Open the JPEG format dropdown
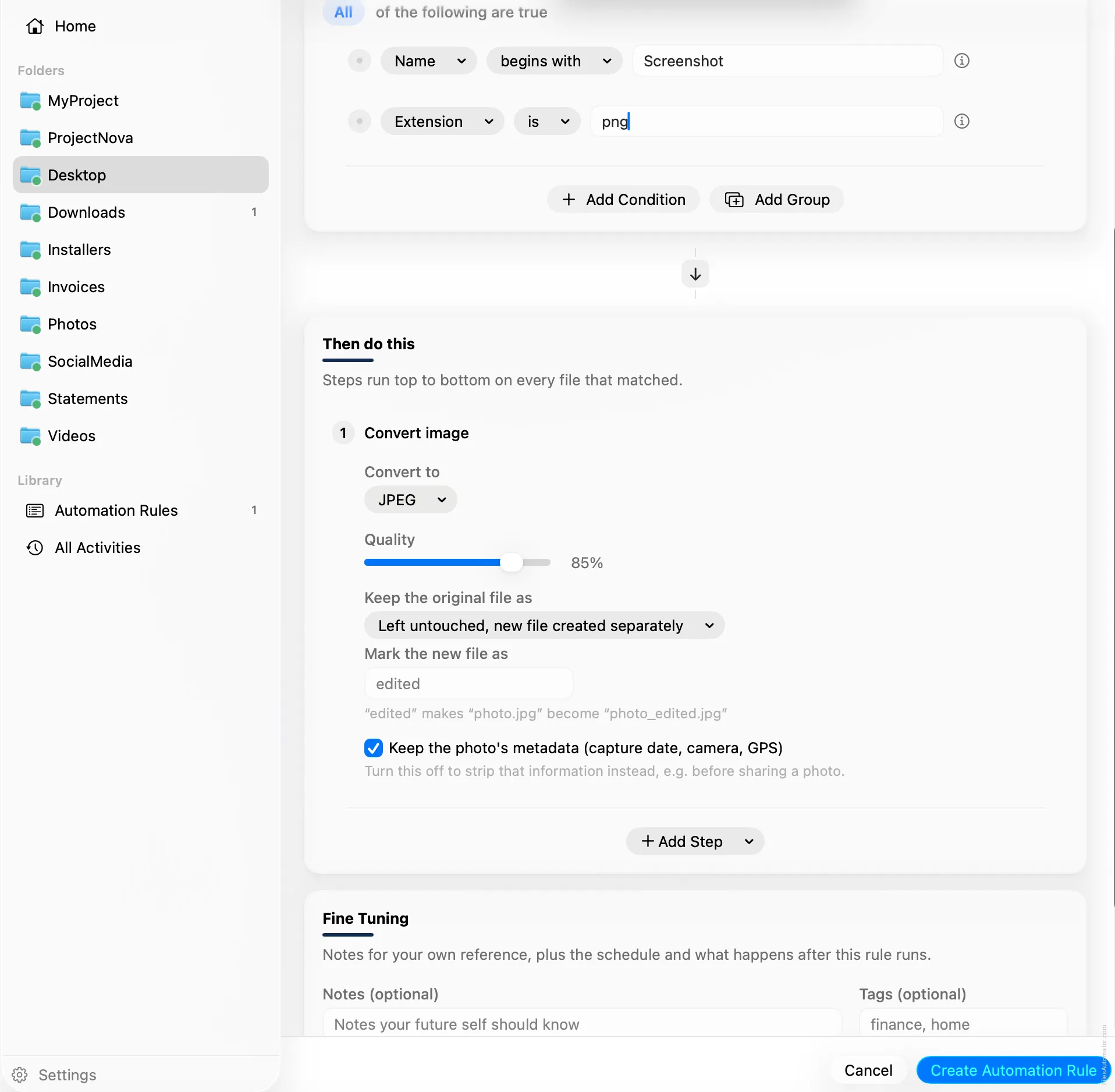 pos(411,500)
